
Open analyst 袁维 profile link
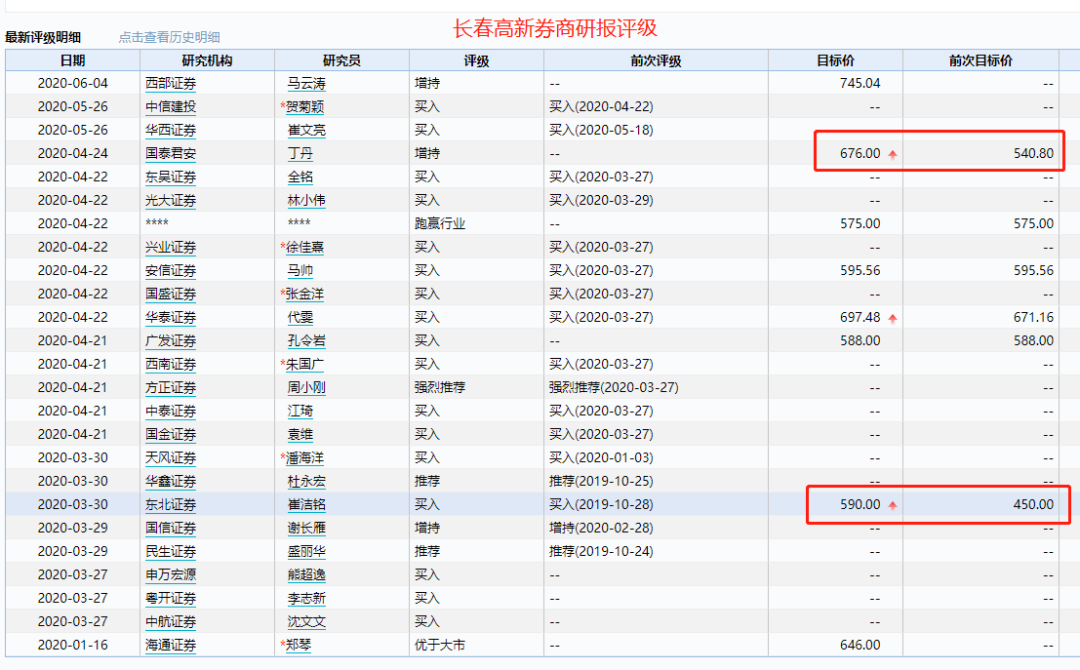[300, 435]
